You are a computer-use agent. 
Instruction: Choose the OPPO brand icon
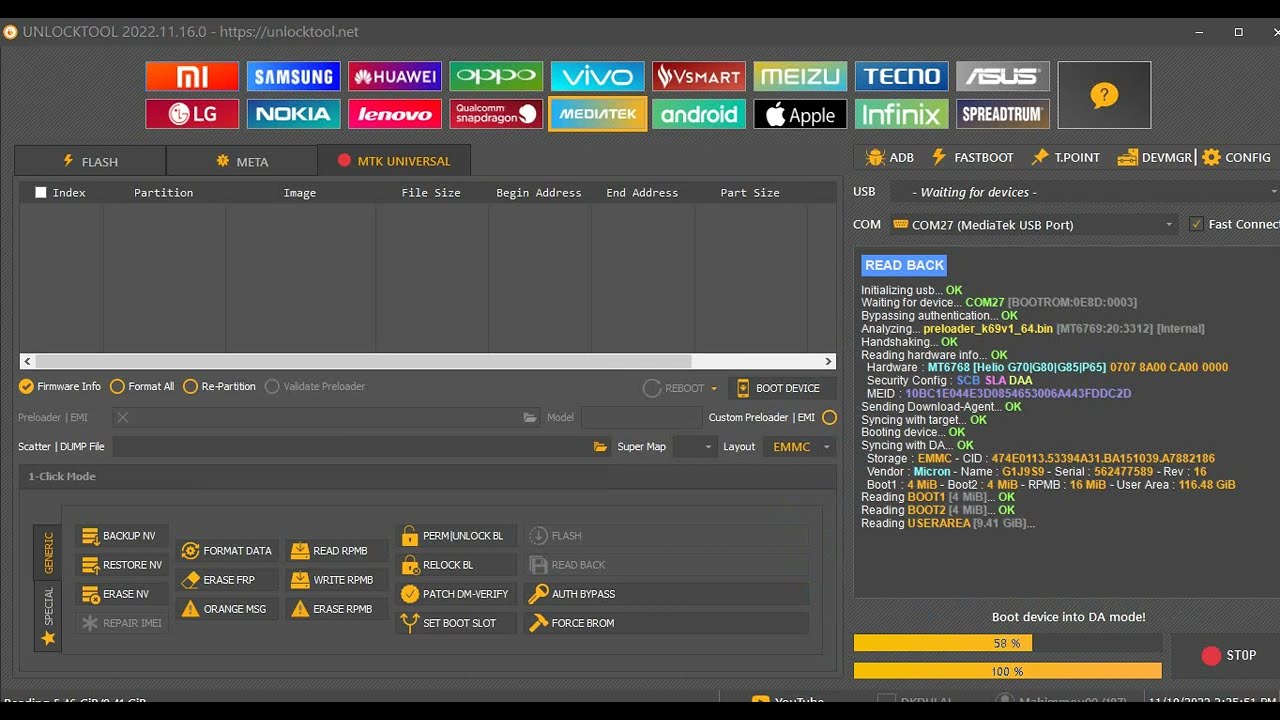[496, 76]
